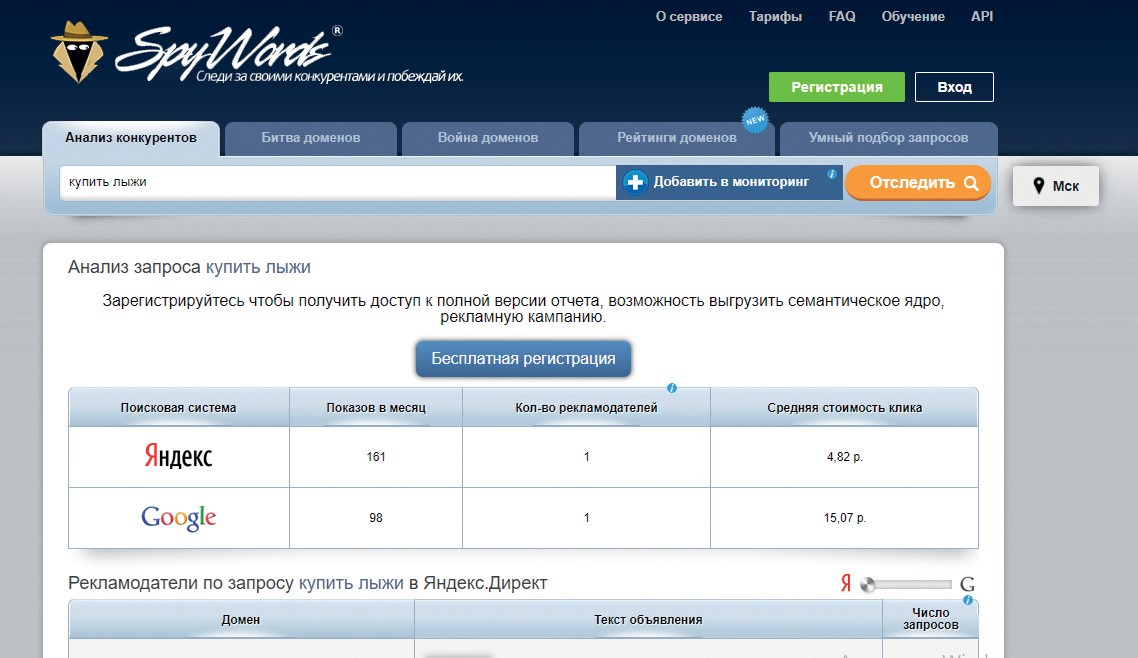Click the Бесплатная регистрация button
The width and height of the screenshot is (1138, 658).
(x=523, y=358)
